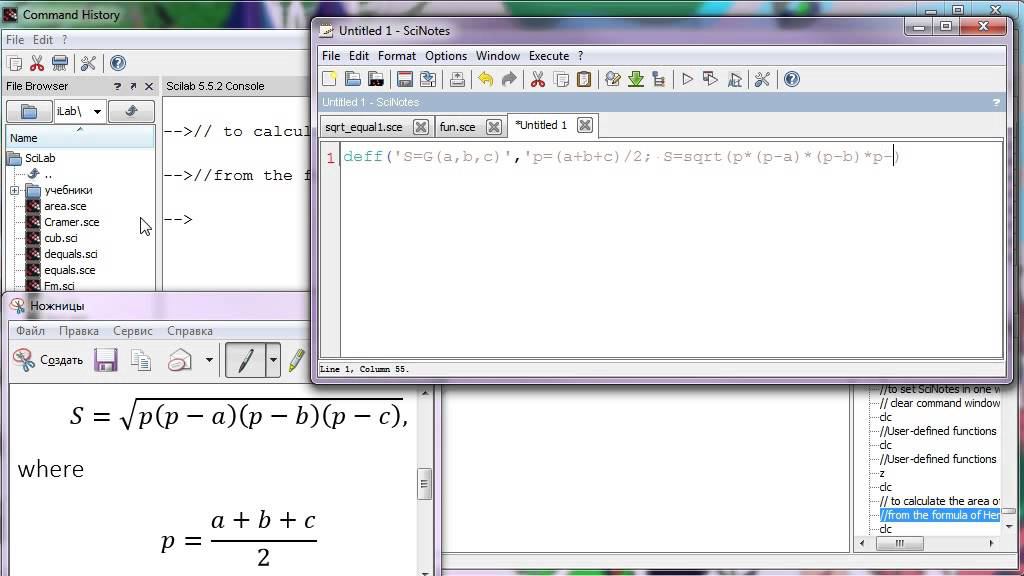Click File Browser undock arrow button

point(133,86)
